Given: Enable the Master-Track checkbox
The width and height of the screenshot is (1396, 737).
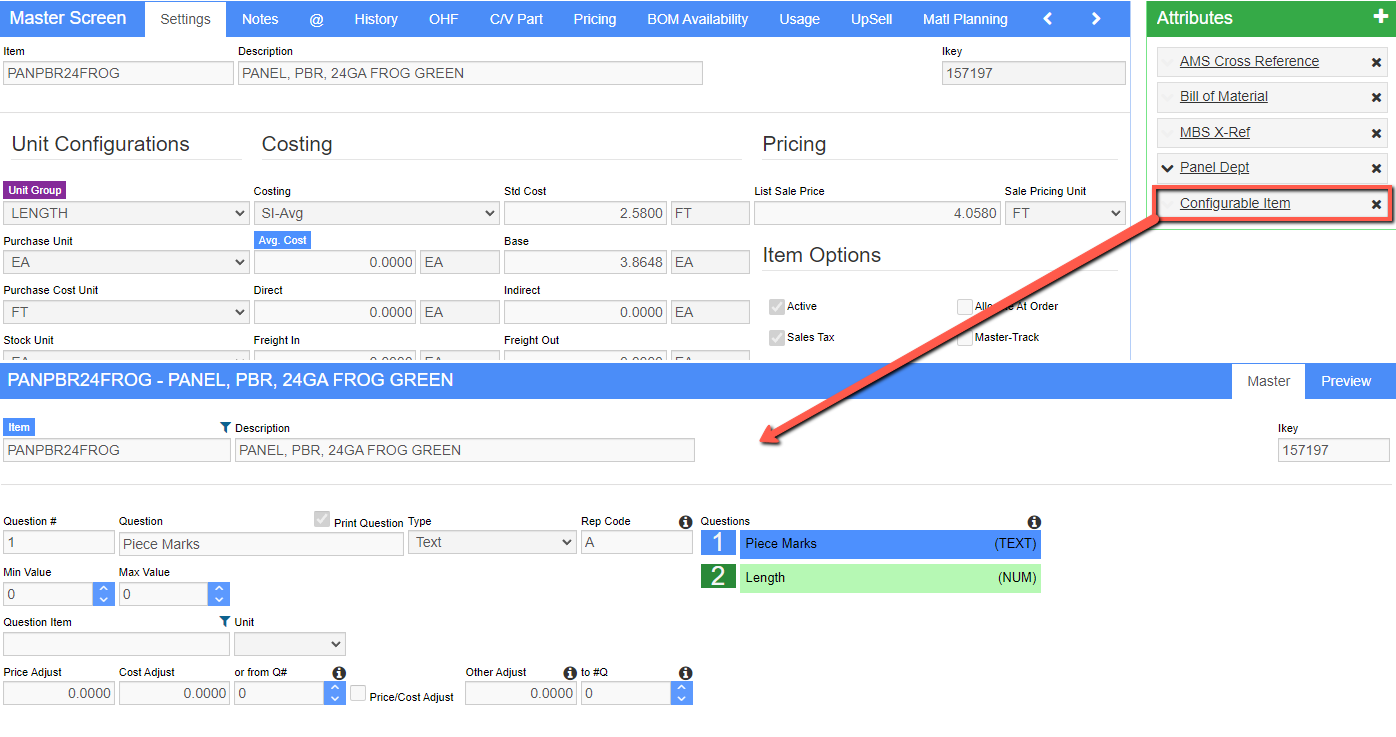Looking at the screenshot, I should [965, 338].
